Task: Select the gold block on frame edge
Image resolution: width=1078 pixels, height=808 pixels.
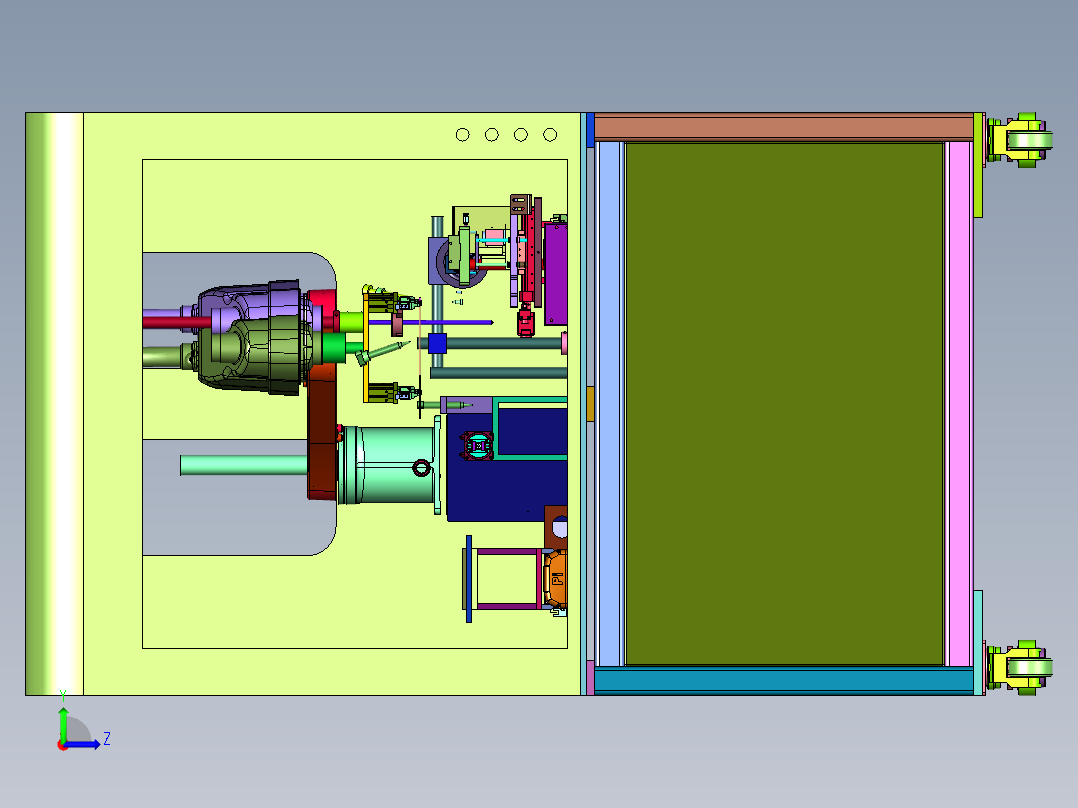Action: [590, 404]
